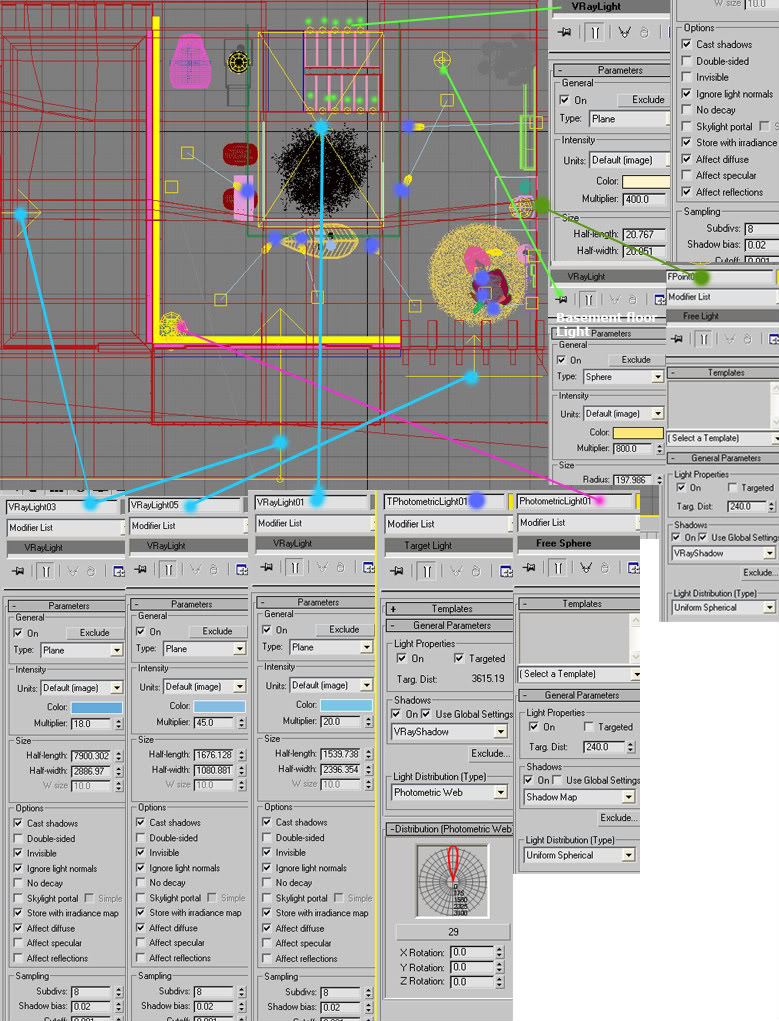The height and width of the screenshot is (1021, 779).
Task: Click Exclude button beside the Sphere light On checkbox
Action: click(636, 359)
